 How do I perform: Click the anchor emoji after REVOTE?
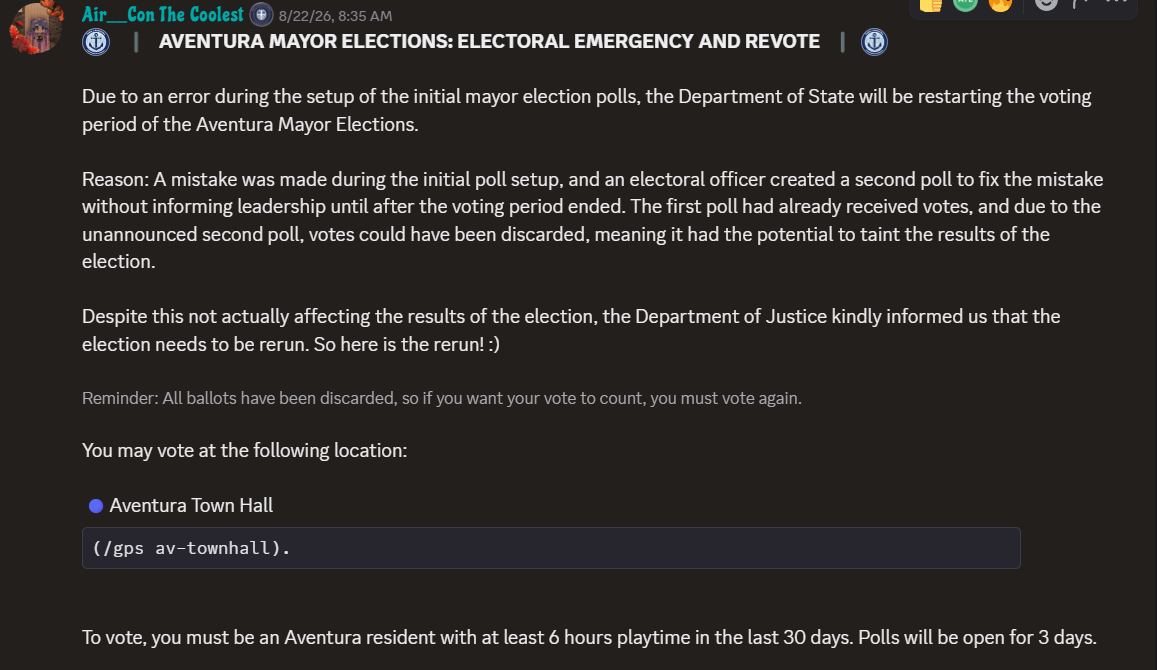click(x=874, y=42)
